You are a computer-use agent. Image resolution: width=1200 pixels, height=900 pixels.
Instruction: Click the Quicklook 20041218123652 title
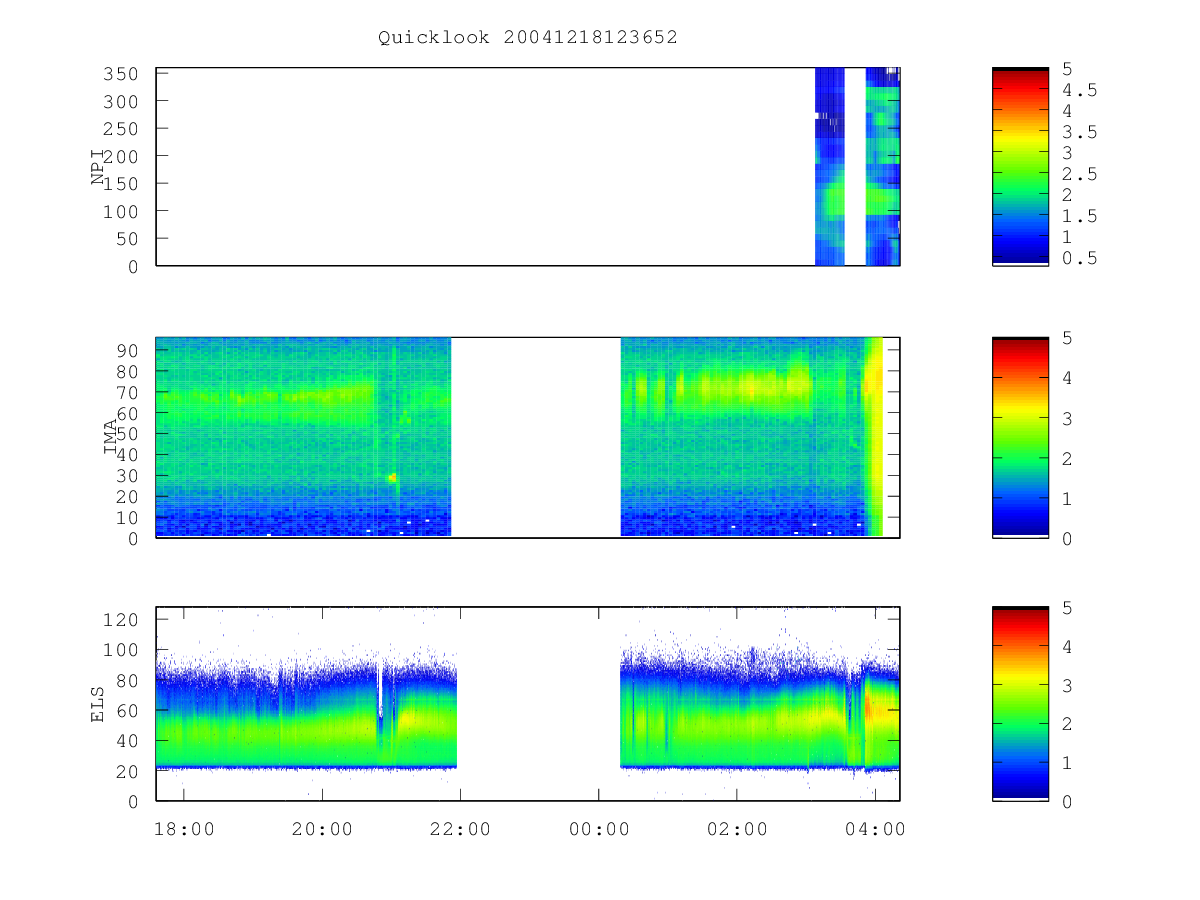[x=528, y=37]
